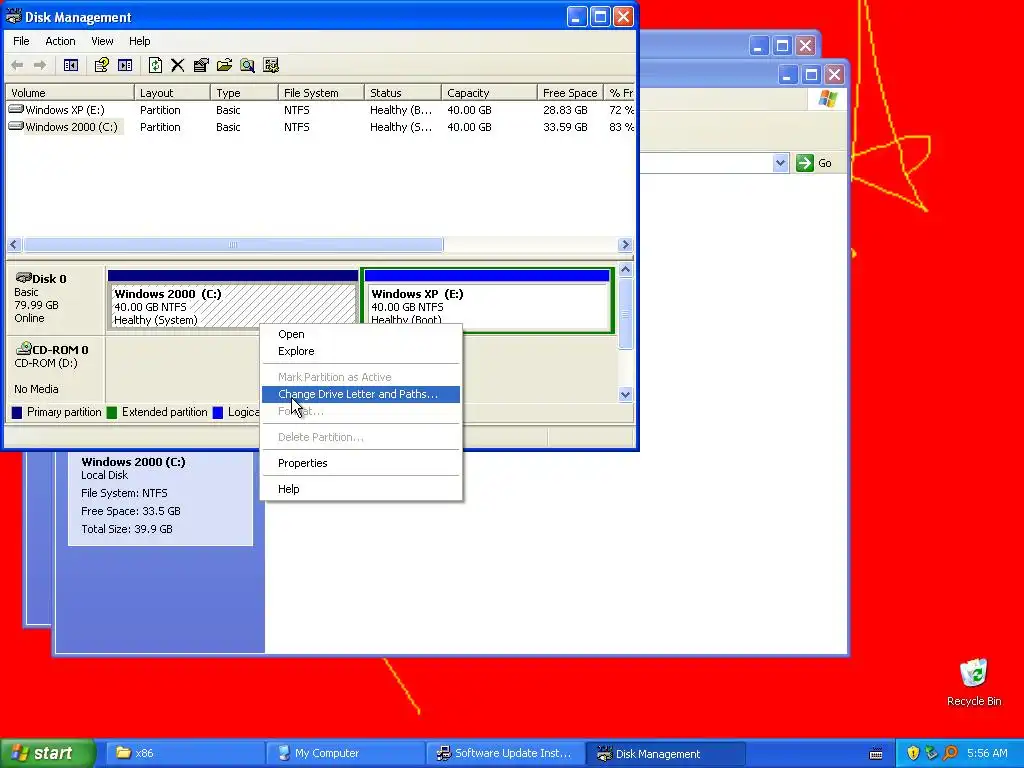The height and width of the screenshot is (768, 1024).
Task: Select the Windows 2000 (C:) partition block
Action: pyautogui.click(x=233, y=300)
